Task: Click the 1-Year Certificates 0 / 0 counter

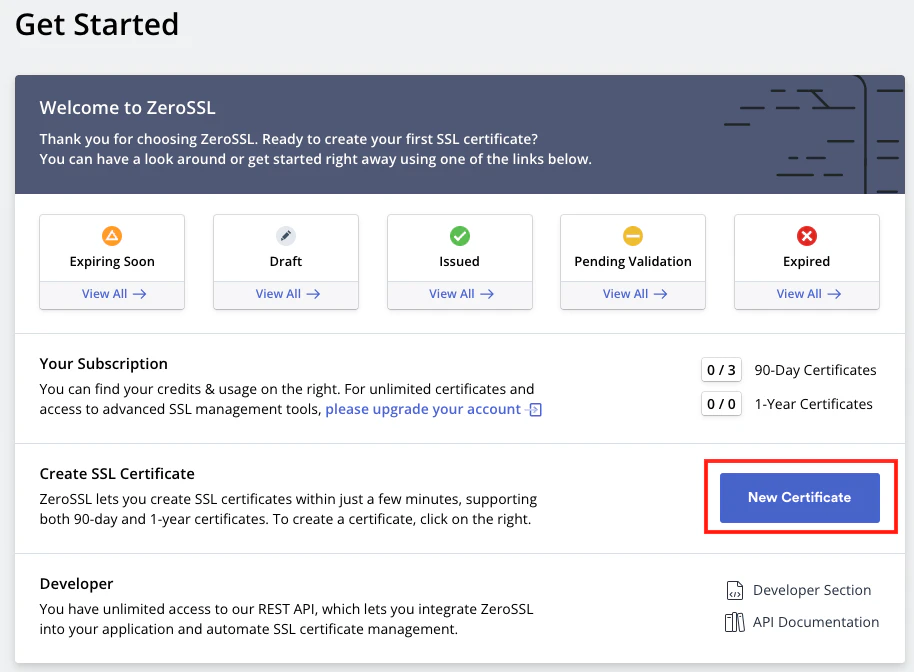Action: (x=721, y=404)
